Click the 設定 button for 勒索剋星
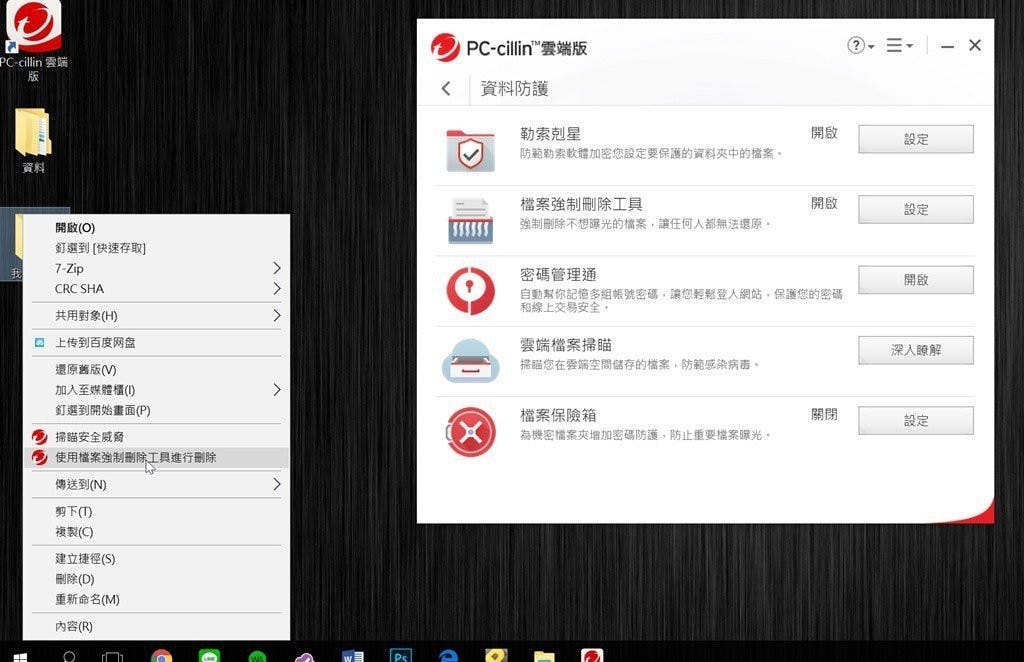The image size is (1024, 662). click(915, 140)
